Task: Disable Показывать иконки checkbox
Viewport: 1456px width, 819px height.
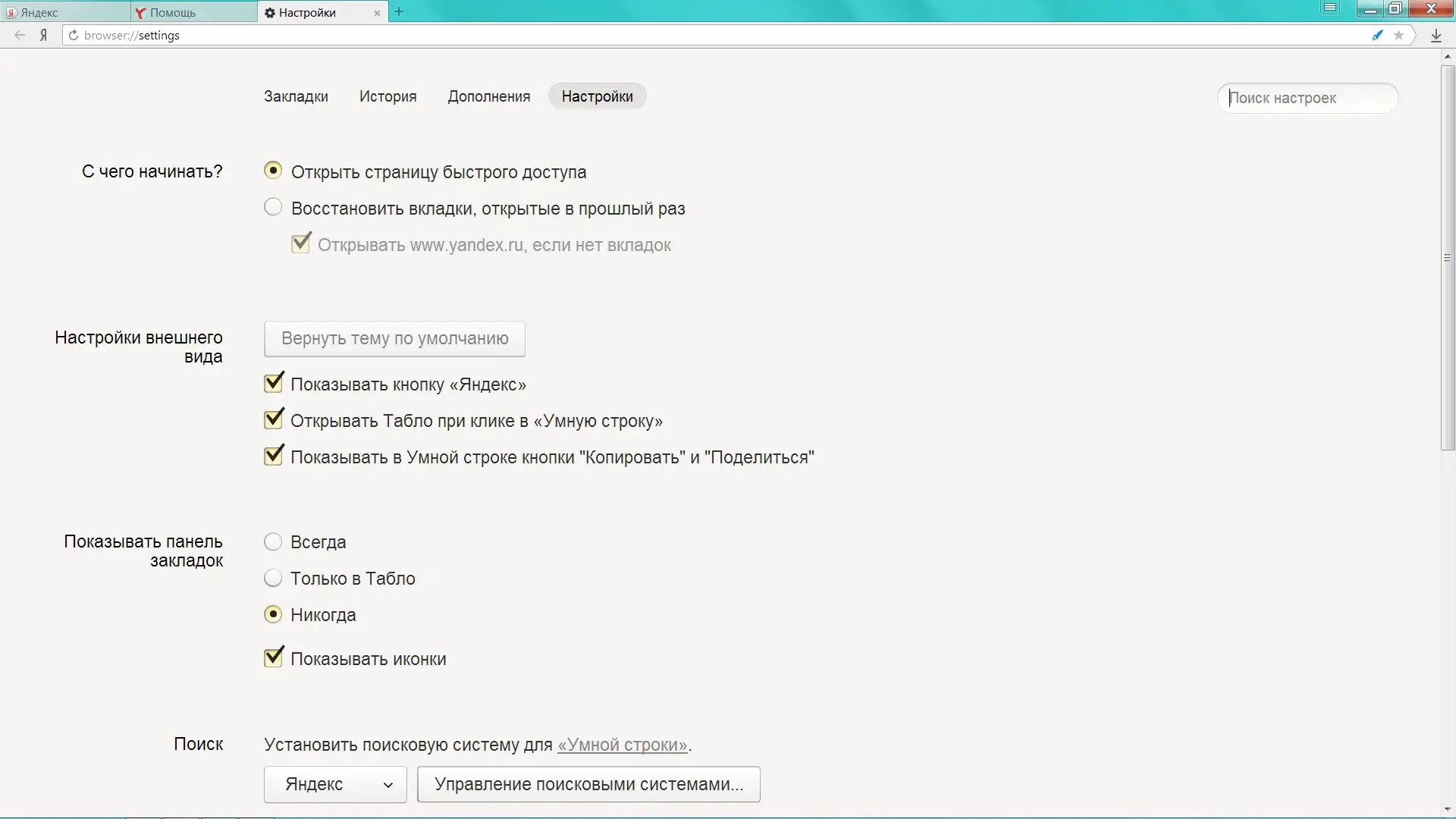Action: (x=274, y=657)
